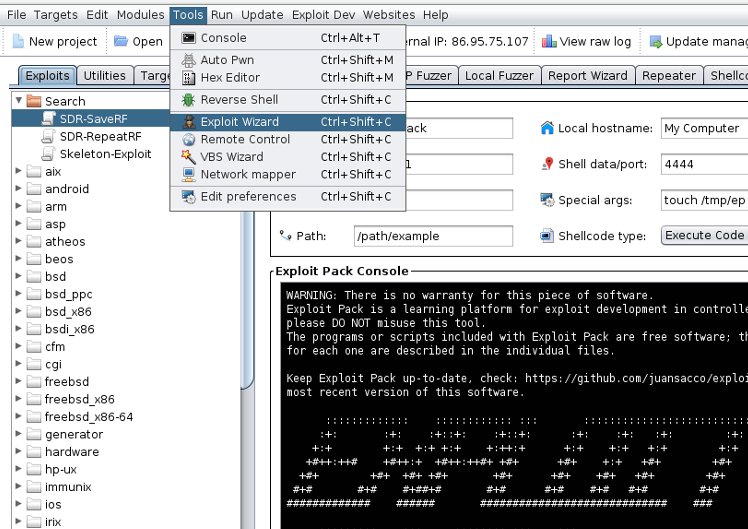748x529 pixels.
Task: Open the Update menu
Action: pyautogui.click(x=262, y=15)
